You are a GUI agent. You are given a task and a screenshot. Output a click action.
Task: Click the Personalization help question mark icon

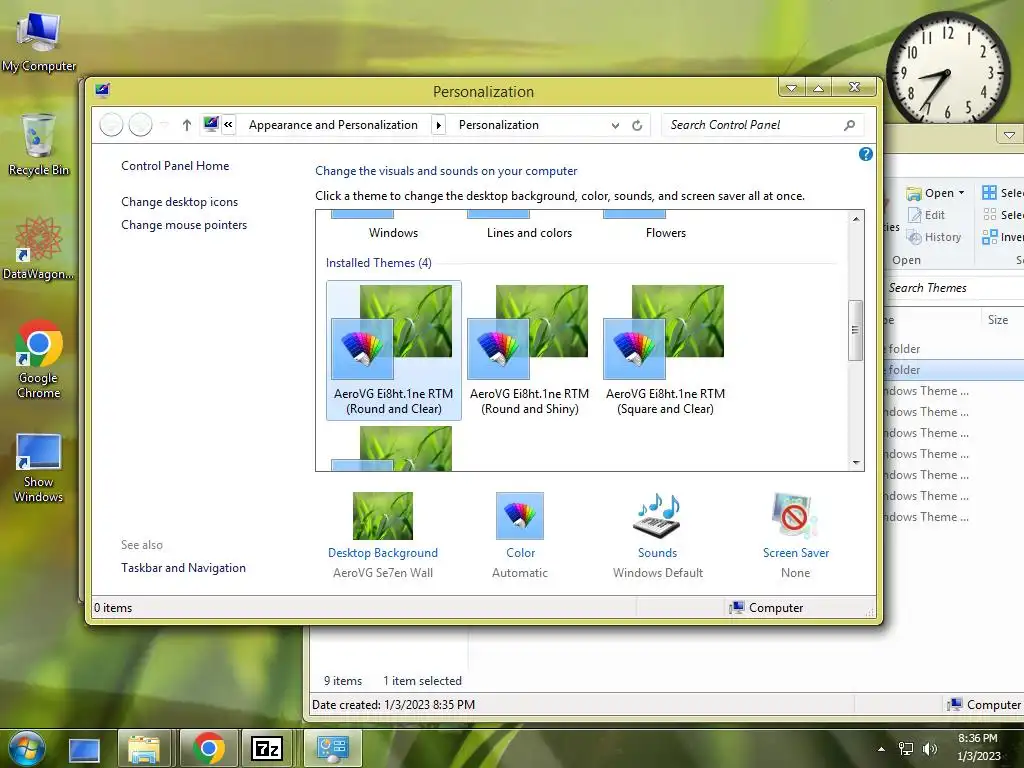865,154
